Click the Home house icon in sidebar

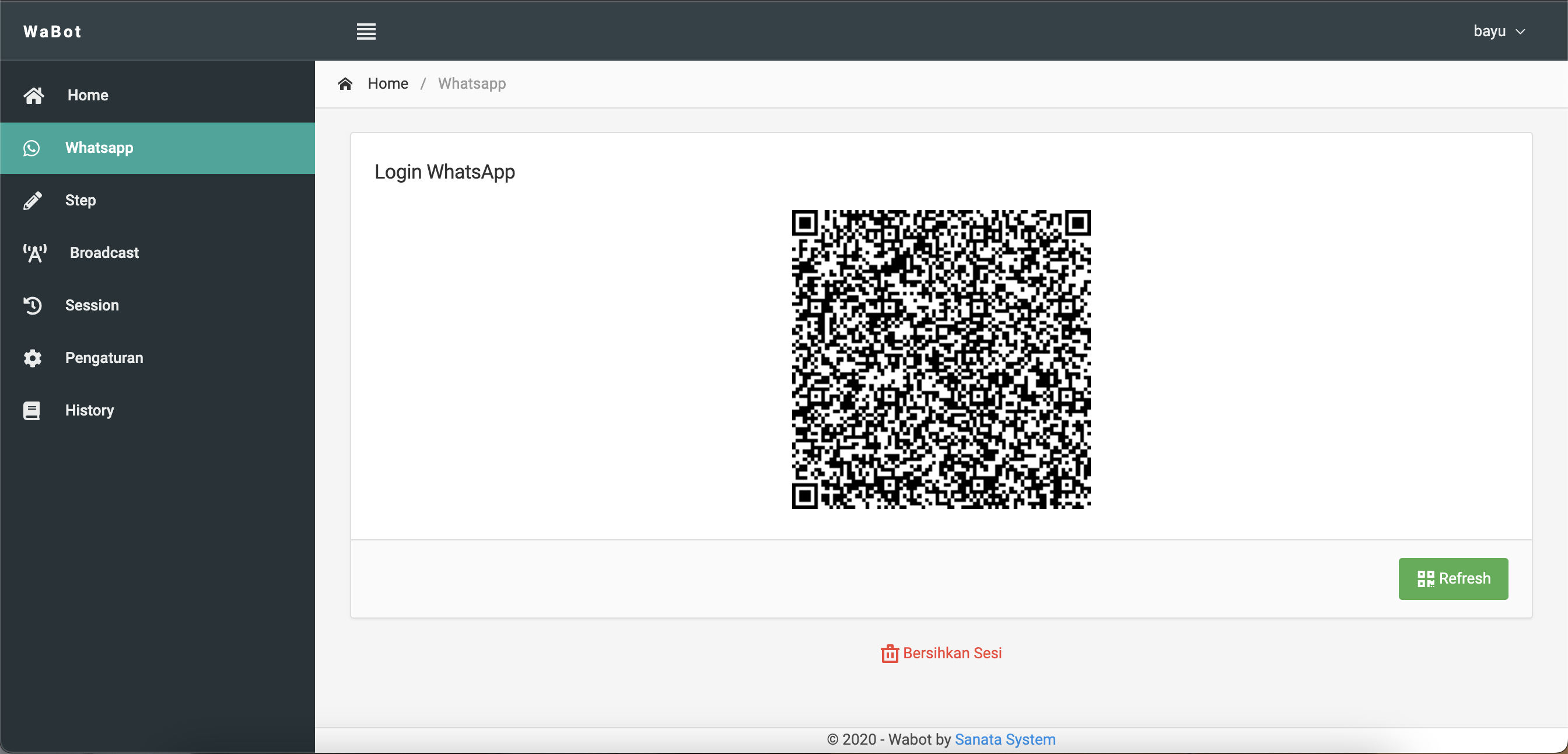pyautogui.click(x=33, y=96)
